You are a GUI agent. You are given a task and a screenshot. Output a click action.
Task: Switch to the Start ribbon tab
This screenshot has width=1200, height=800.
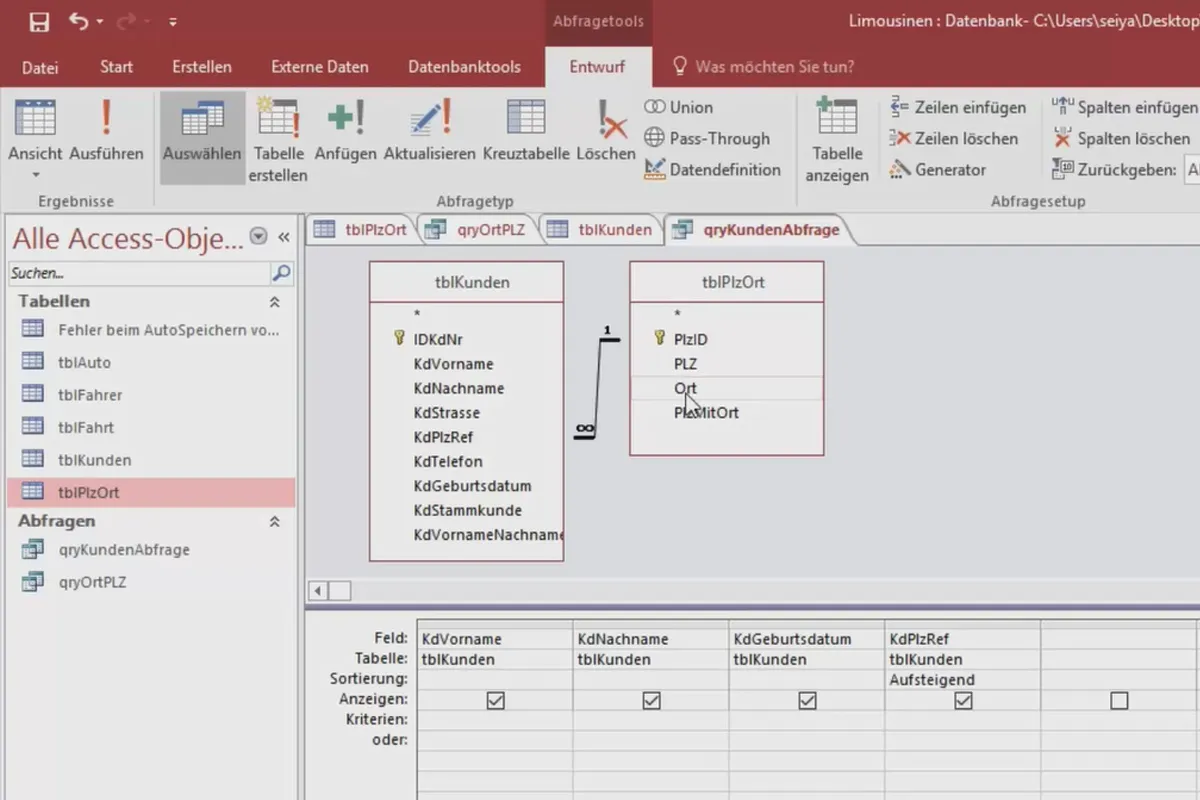tap(116, 67)
